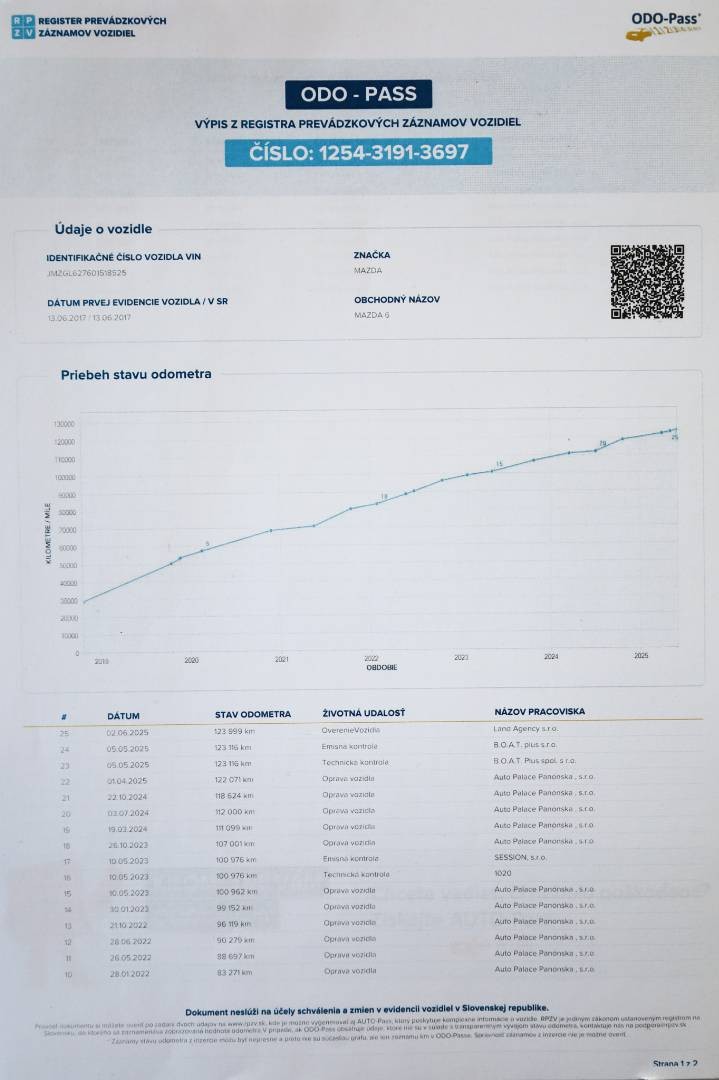Select the '122 071 km' odometer reading
Viewport: 719px width, 1080px height.
pyautogui.click(x=234, y=780)
